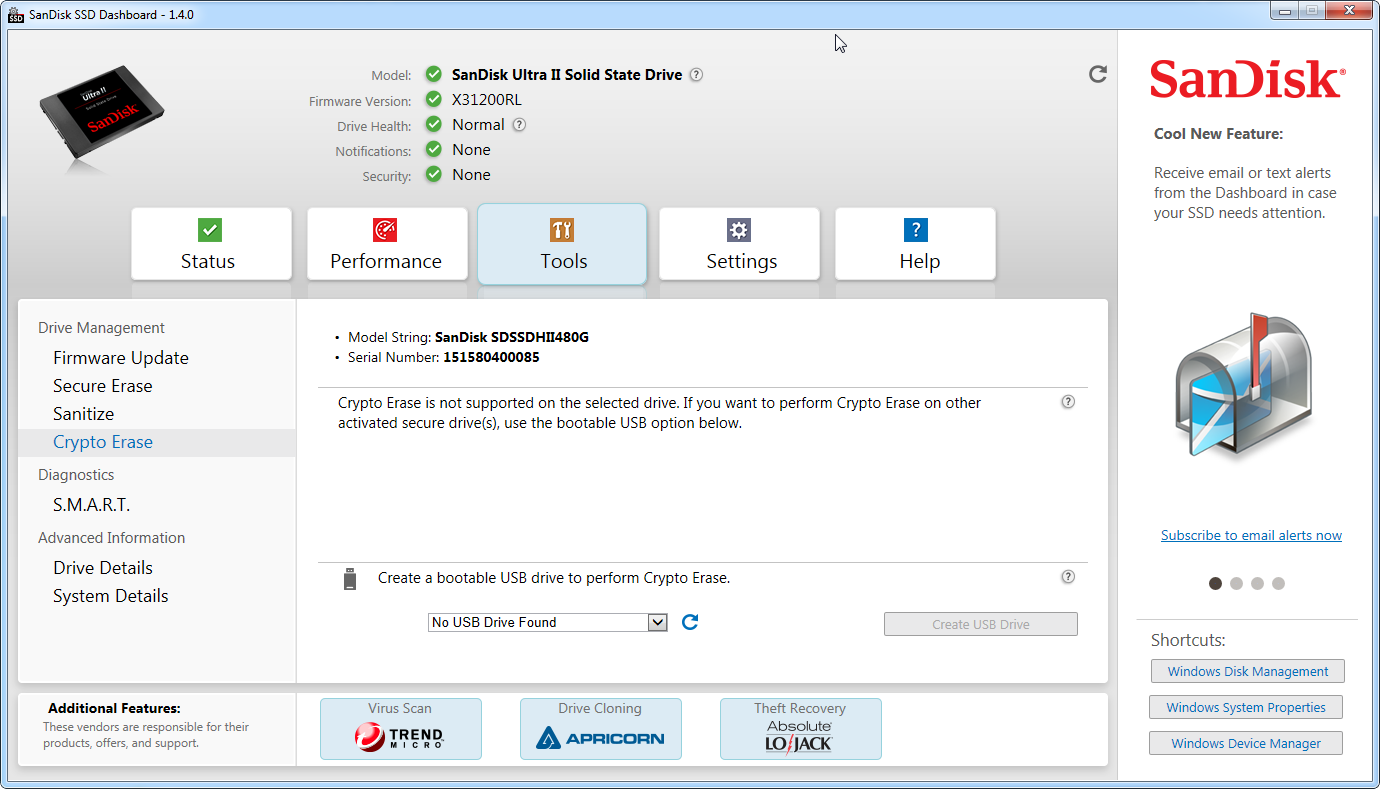This screenshot has height=789, width=1380.
Task: Minimize the SanDisk SSD Dashboard window
Action: 1285,10
